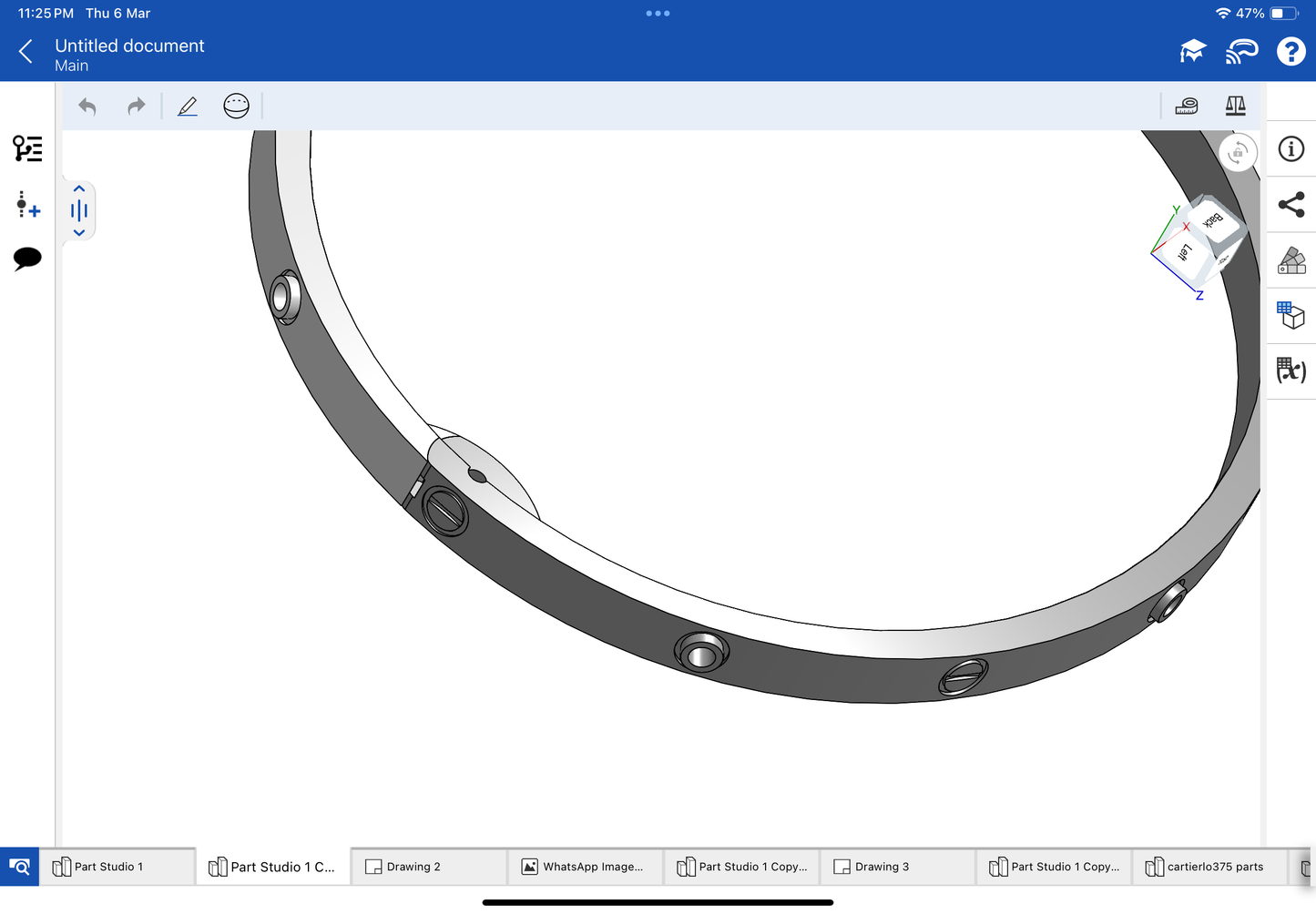The image size is (1316, 914).
Task: Open the Insert feature menu icon
Action: 27,204
